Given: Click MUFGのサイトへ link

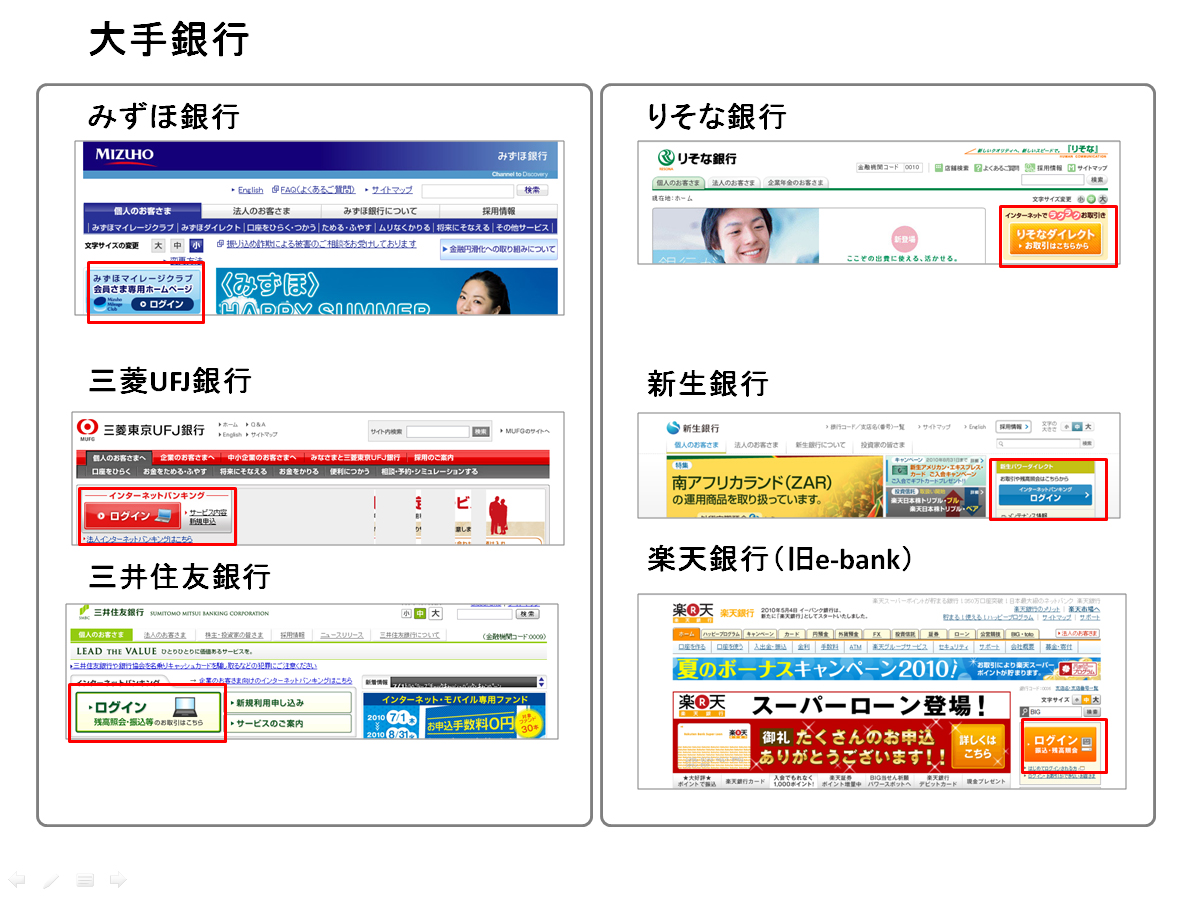Looking at the screenshot, I should pyautogui.click(x=525, y=431).
